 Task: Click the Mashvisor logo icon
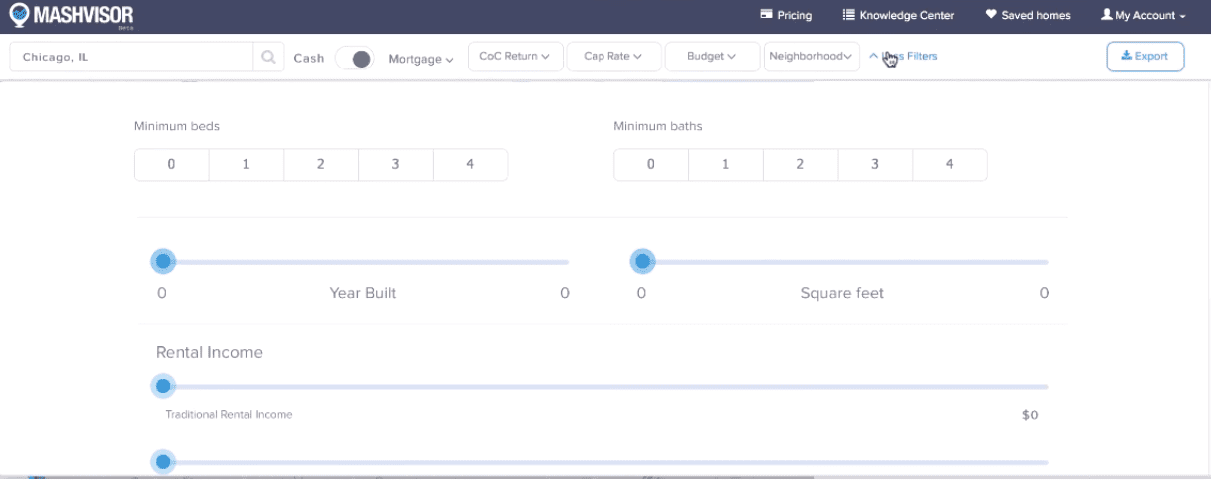(19, 16)
